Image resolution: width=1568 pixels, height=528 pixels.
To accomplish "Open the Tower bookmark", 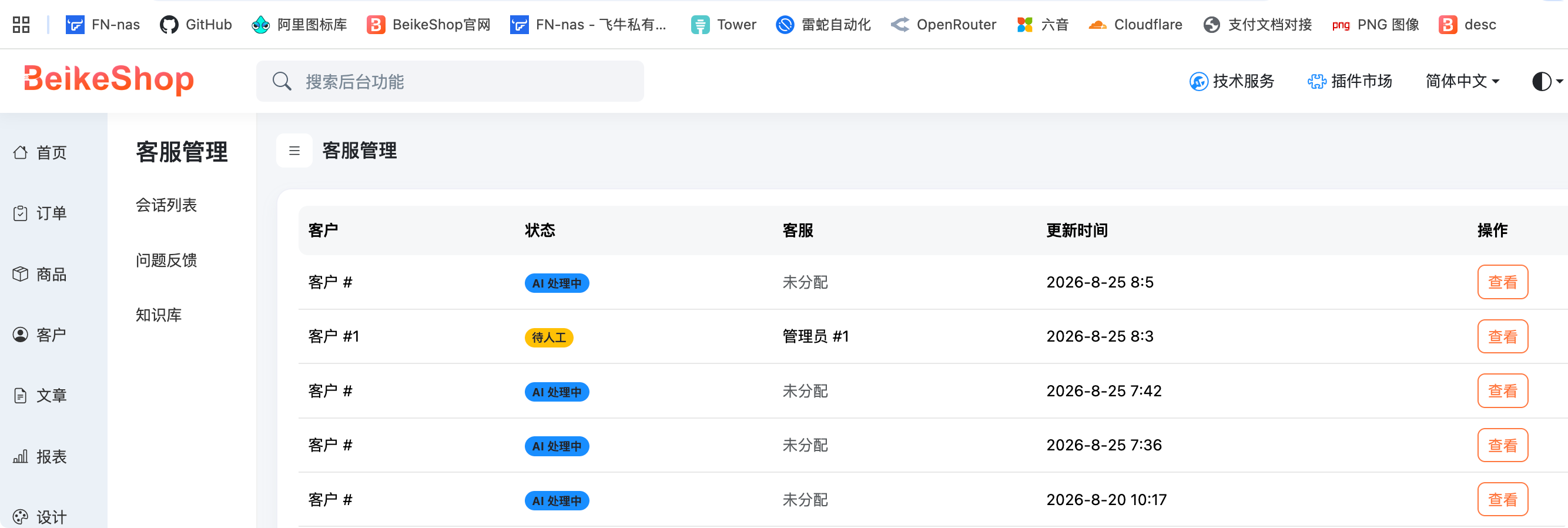I will coord(723,24).
